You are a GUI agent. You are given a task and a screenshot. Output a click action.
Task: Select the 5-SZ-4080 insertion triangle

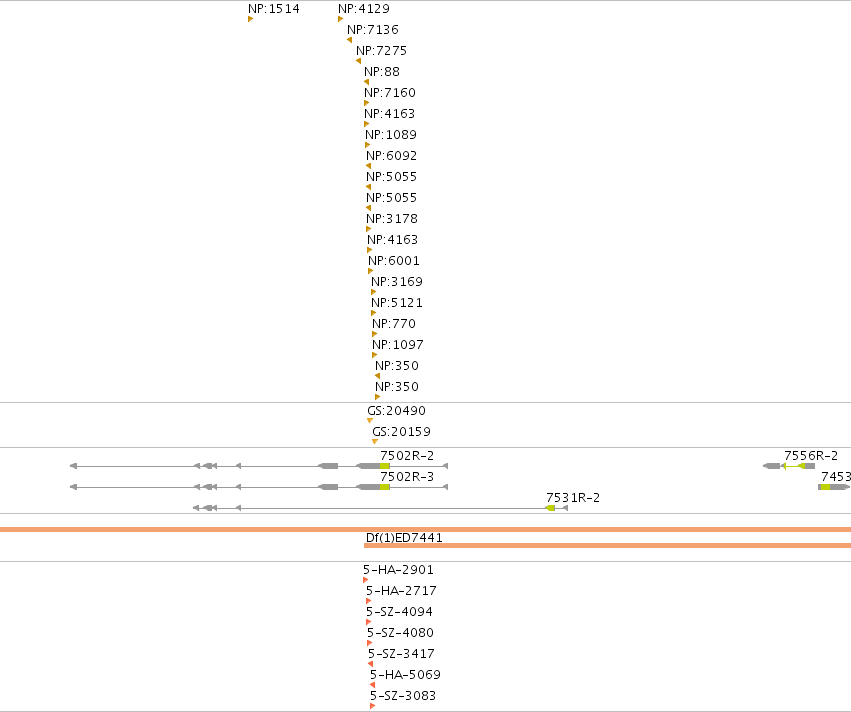(370, 643)
